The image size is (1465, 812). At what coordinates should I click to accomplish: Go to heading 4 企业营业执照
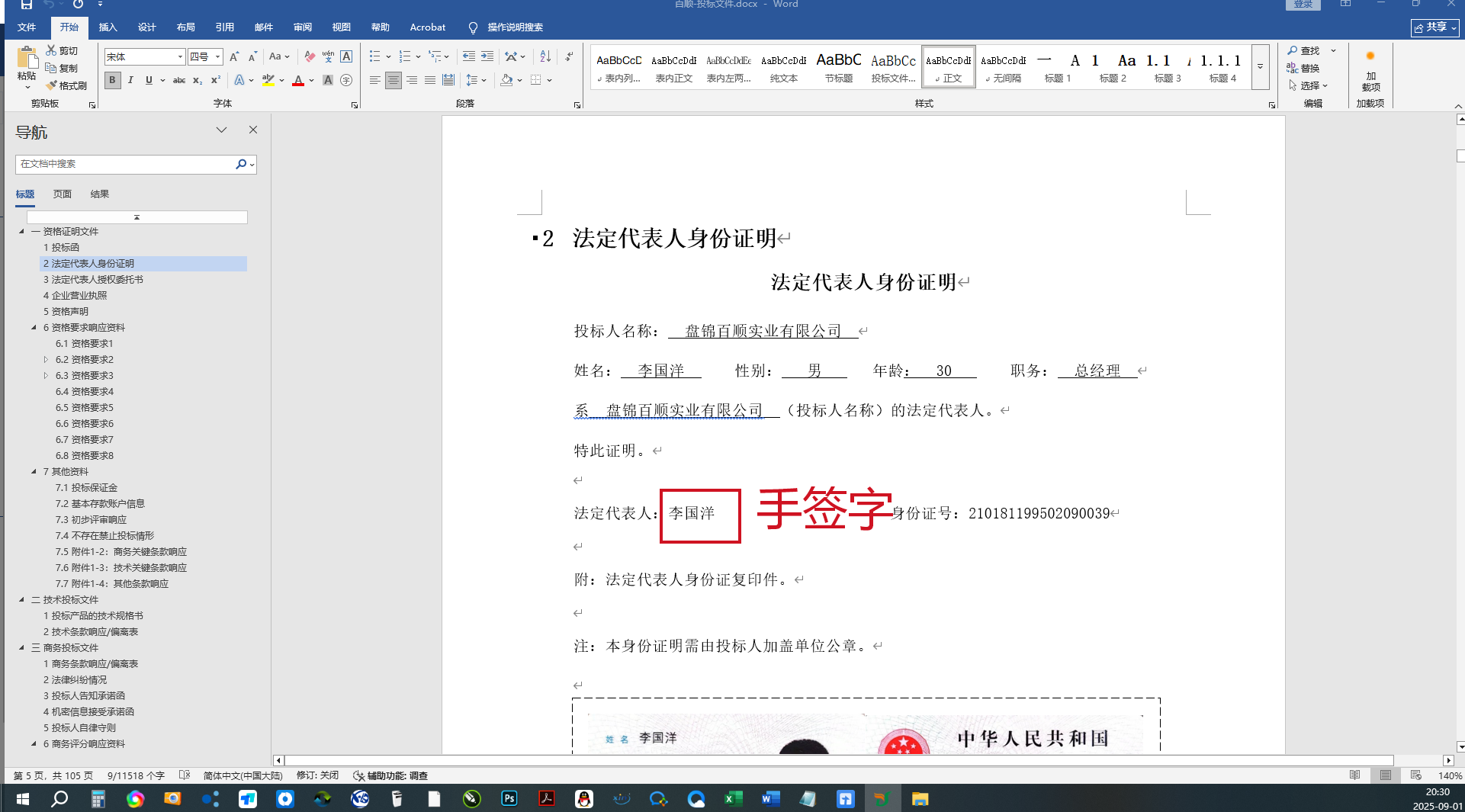pyautogui.click(x=75, y=295)
